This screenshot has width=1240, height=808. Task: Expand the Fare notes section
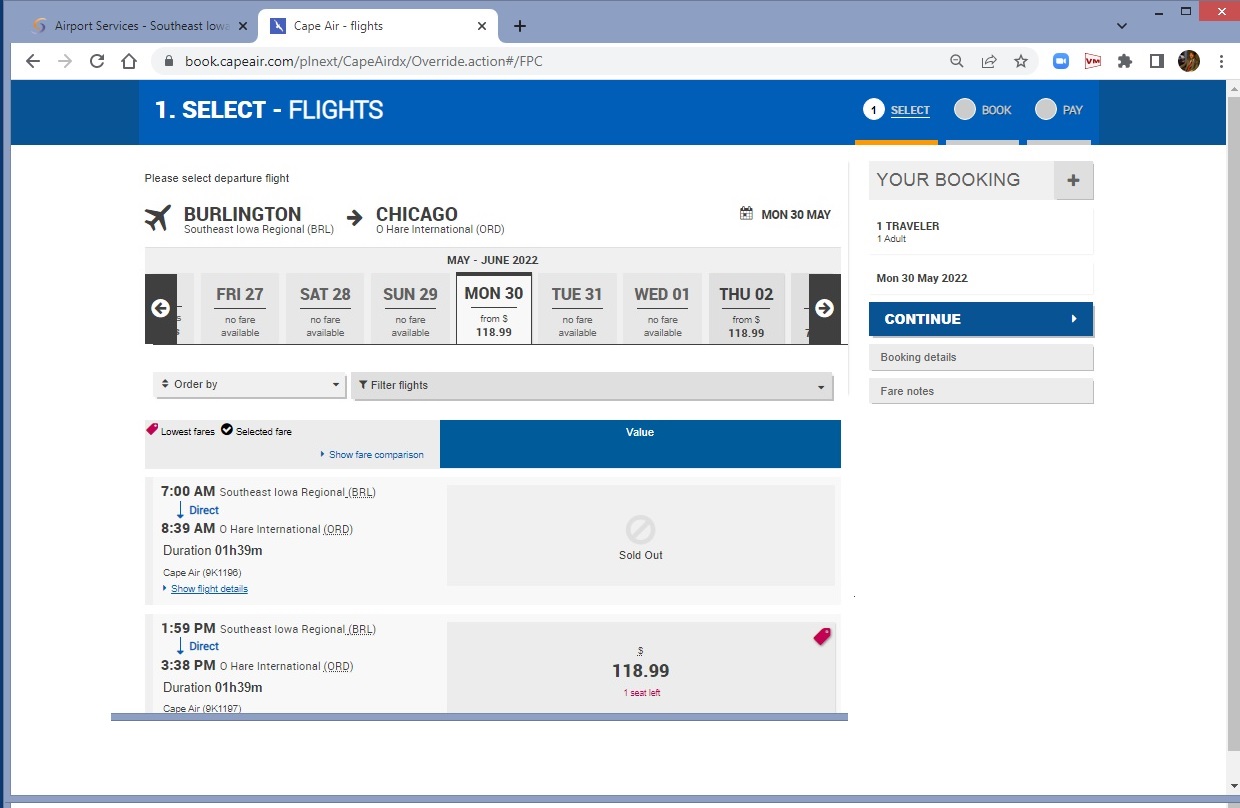point(980,391)
